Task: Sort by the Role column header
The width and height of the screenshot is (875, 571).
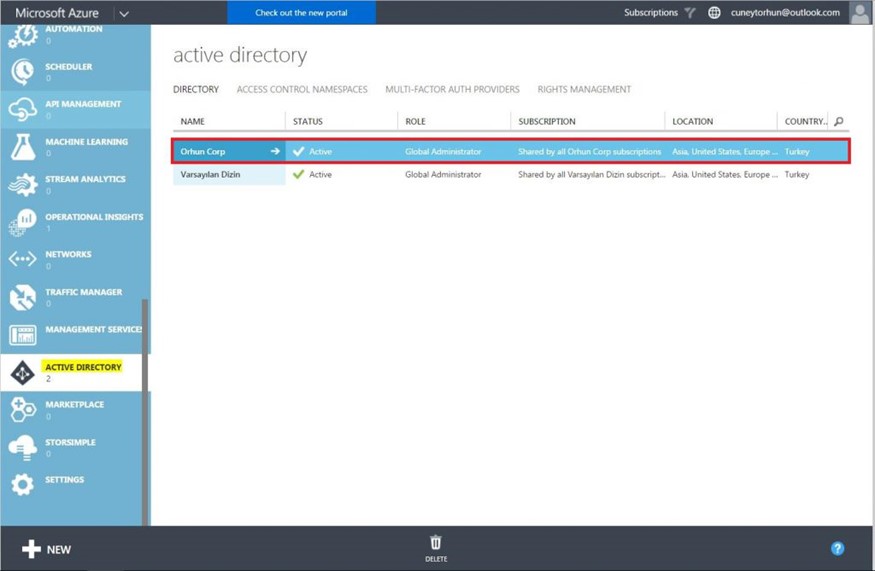Action: point(415,121)
